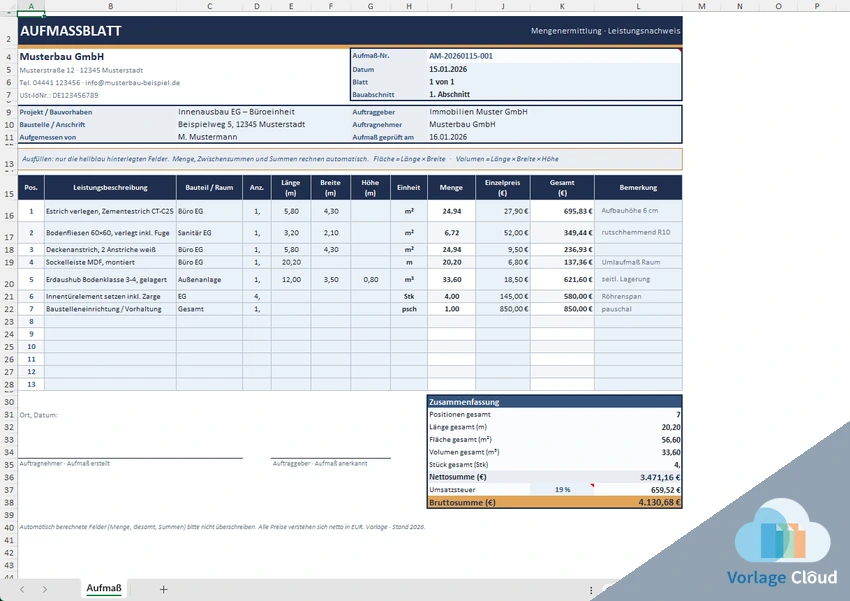Click position number 13 in the Pos. column
The image size is (850, 601).
click(31, 384)
